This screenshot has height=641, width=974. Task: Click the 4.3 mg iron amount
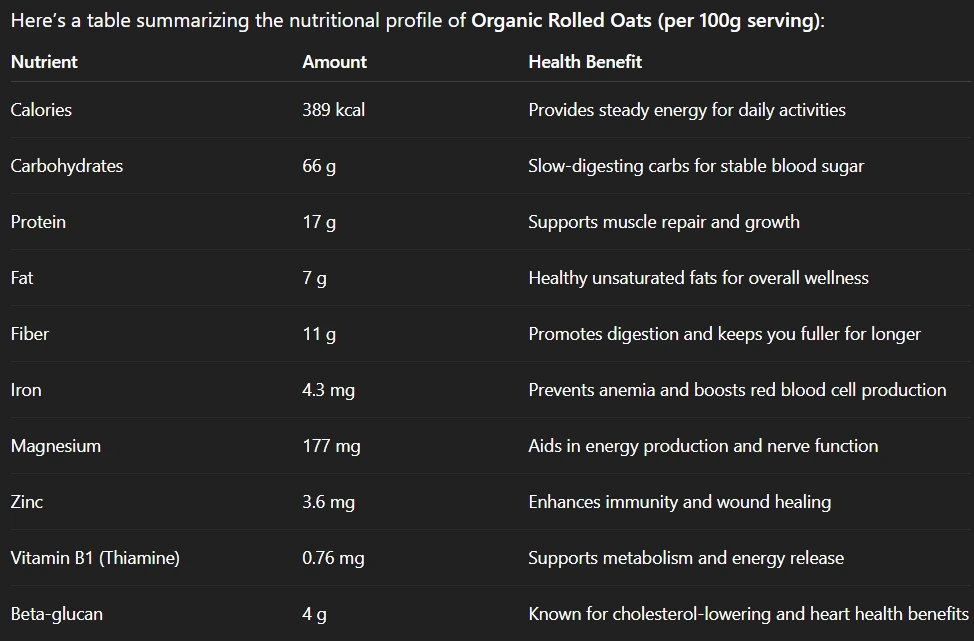[328, 390]
